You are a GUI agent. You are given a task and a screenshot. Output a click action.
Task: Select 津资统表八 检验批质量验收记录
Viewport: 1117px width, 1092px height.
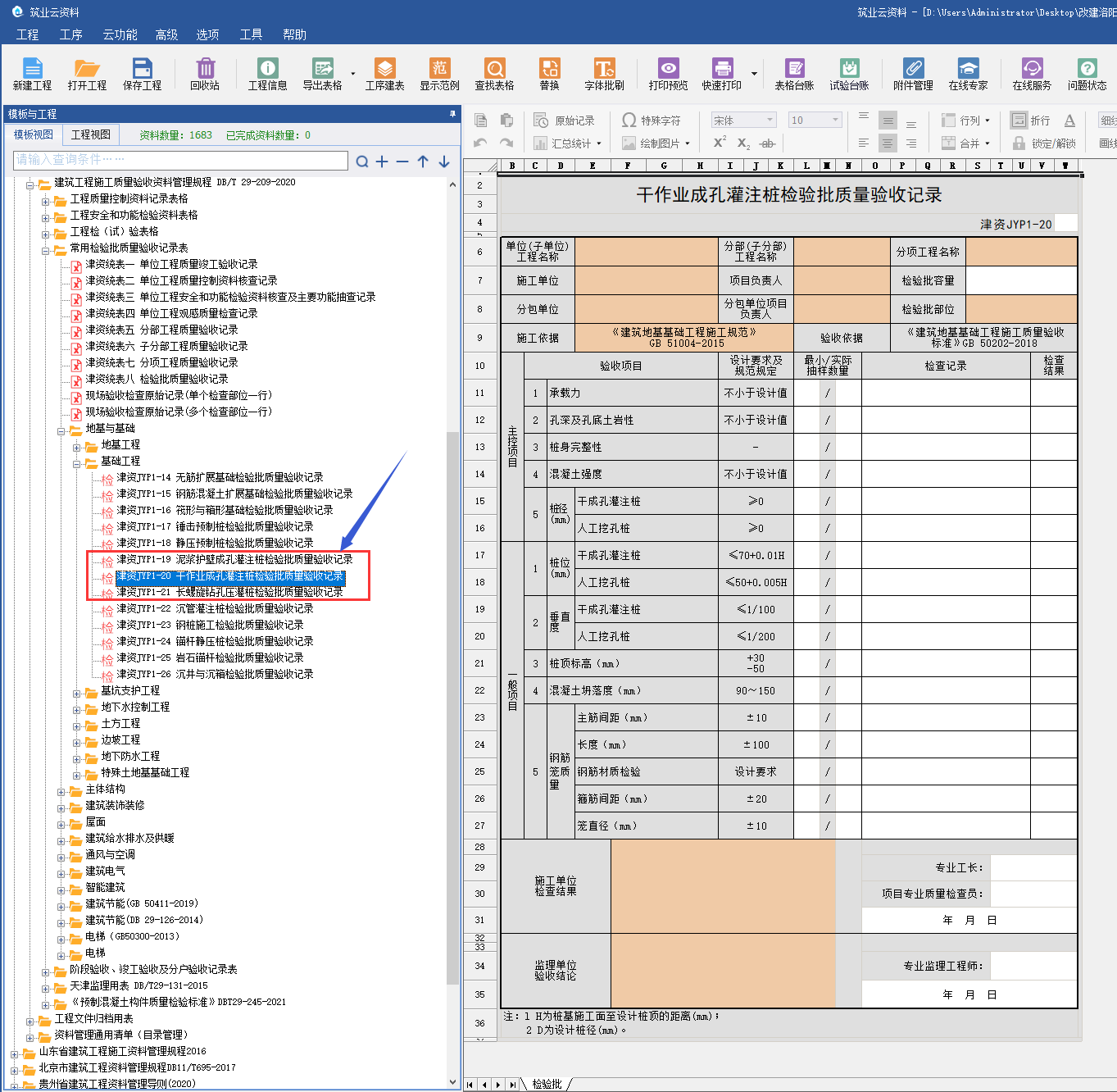click(x=157, y=379)
